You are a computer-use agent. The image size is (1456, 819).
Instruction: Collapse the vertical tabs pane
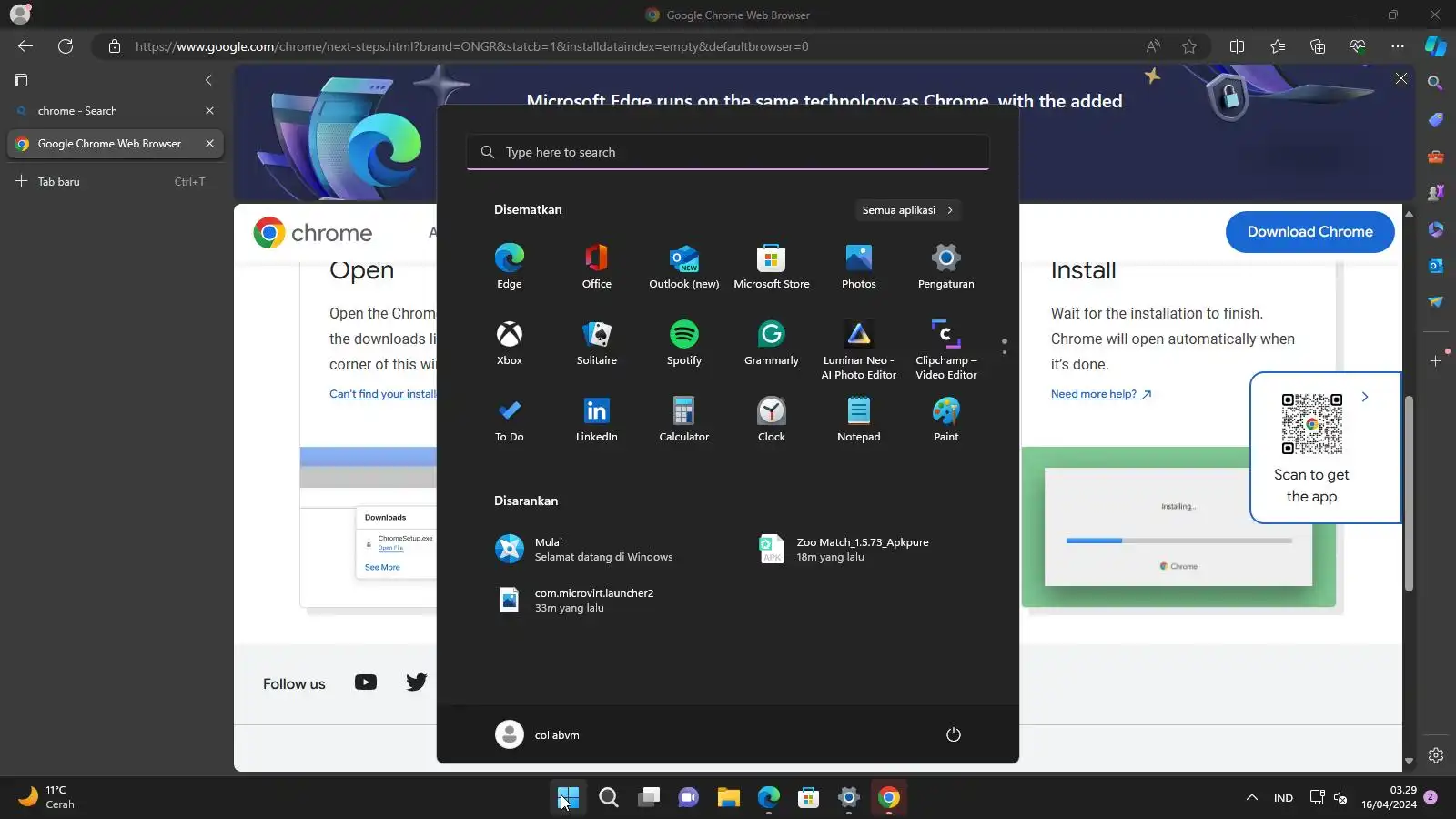point(208,80)
